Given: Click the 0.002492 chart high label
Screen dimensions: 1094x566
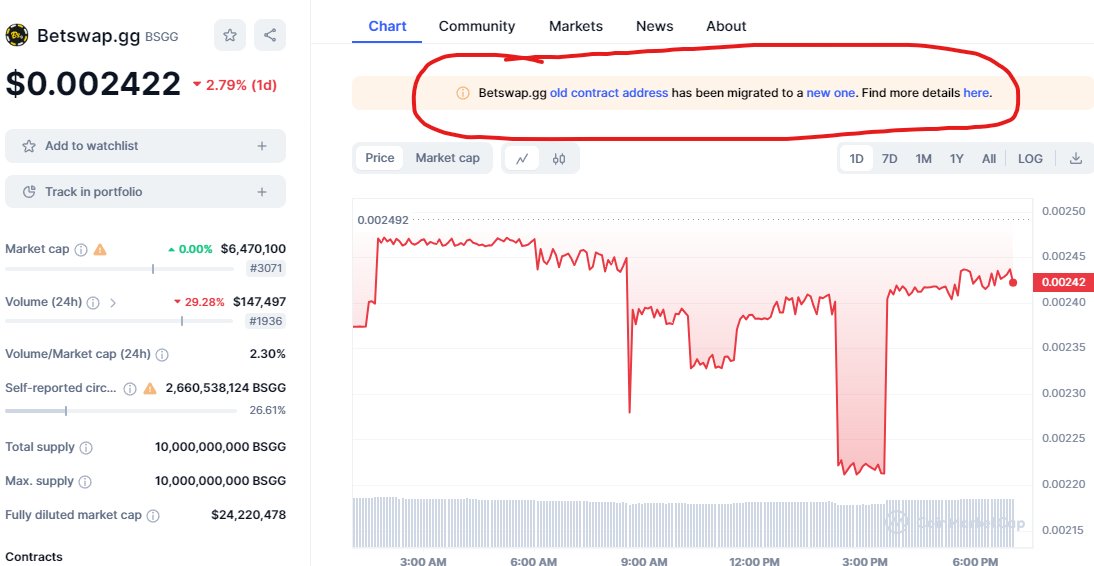Looking at the screenshot, I should pos(383,220).
